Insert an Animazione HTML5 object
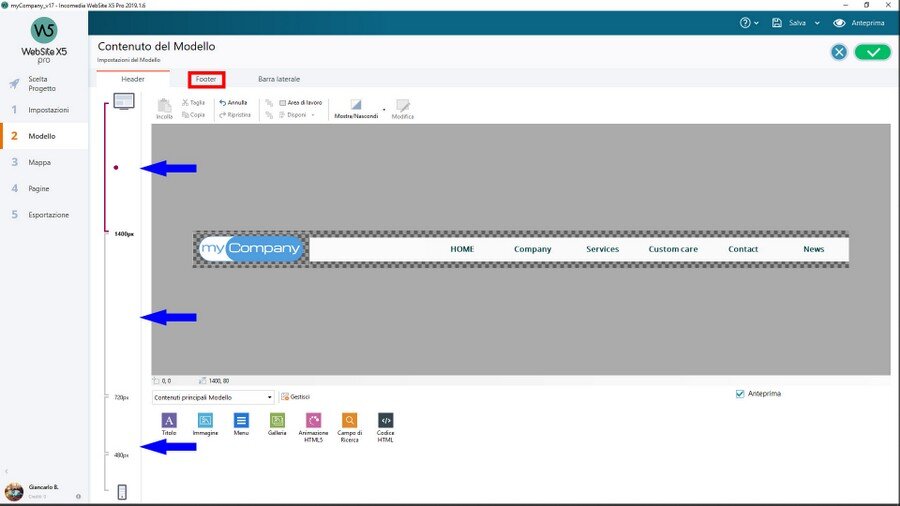This screenshot has width=900, height=506. pos(313,421)
